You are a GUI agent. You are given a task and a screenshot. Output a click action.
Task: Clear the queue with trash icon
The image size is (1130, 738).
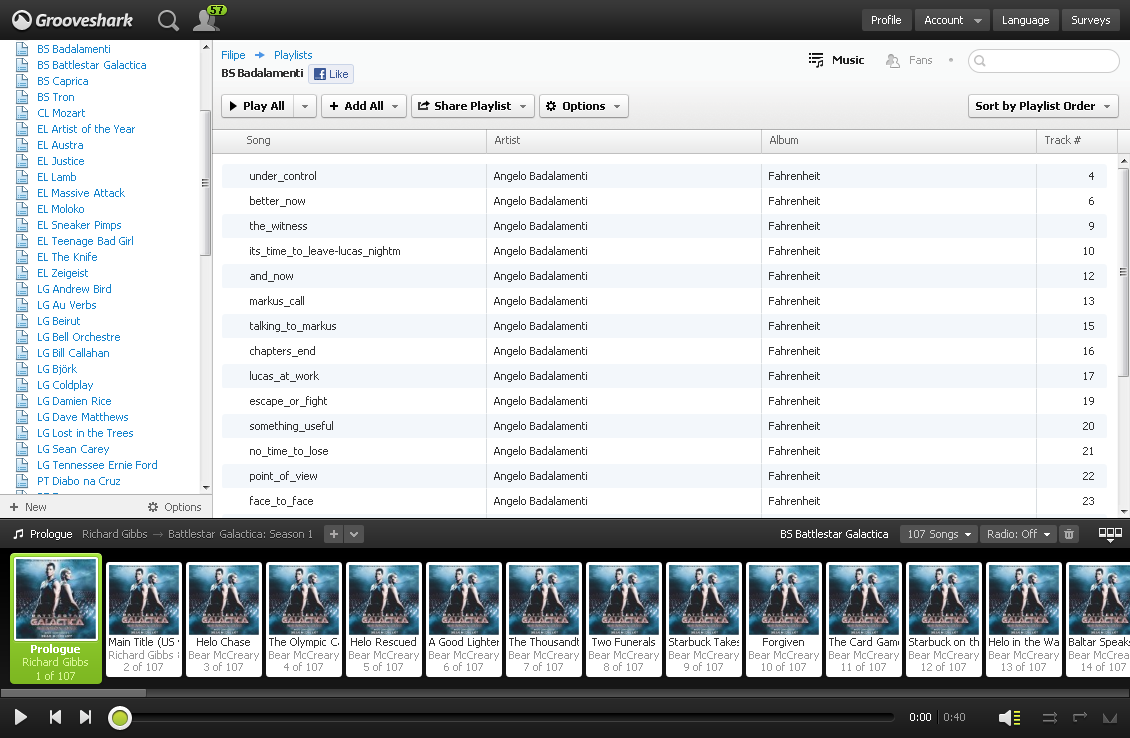tap(1069, 534)
